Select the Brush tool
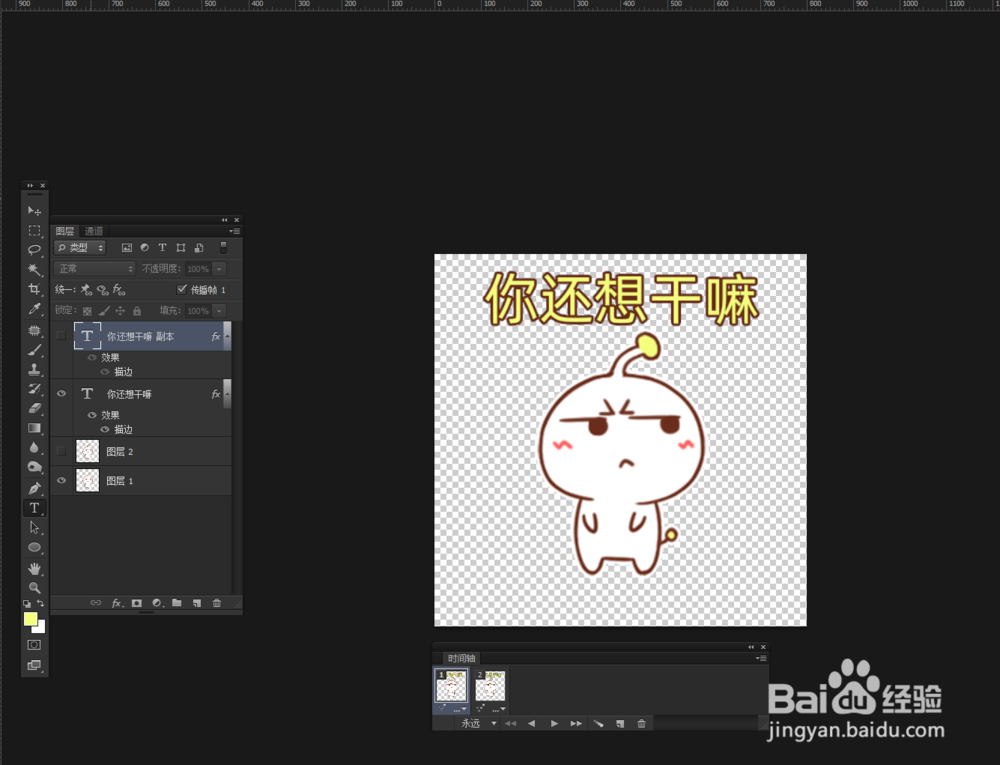The width and height of the screenshot is (1000, 765). pyautogui.click(x=34, y=350)
